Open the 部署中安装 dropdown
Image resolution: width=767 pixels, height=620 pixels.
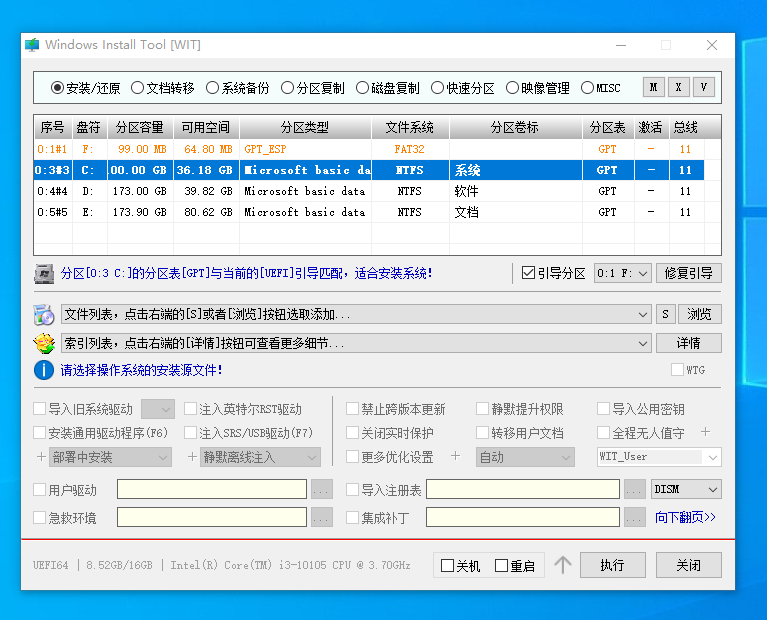click(x=110, y=458)
